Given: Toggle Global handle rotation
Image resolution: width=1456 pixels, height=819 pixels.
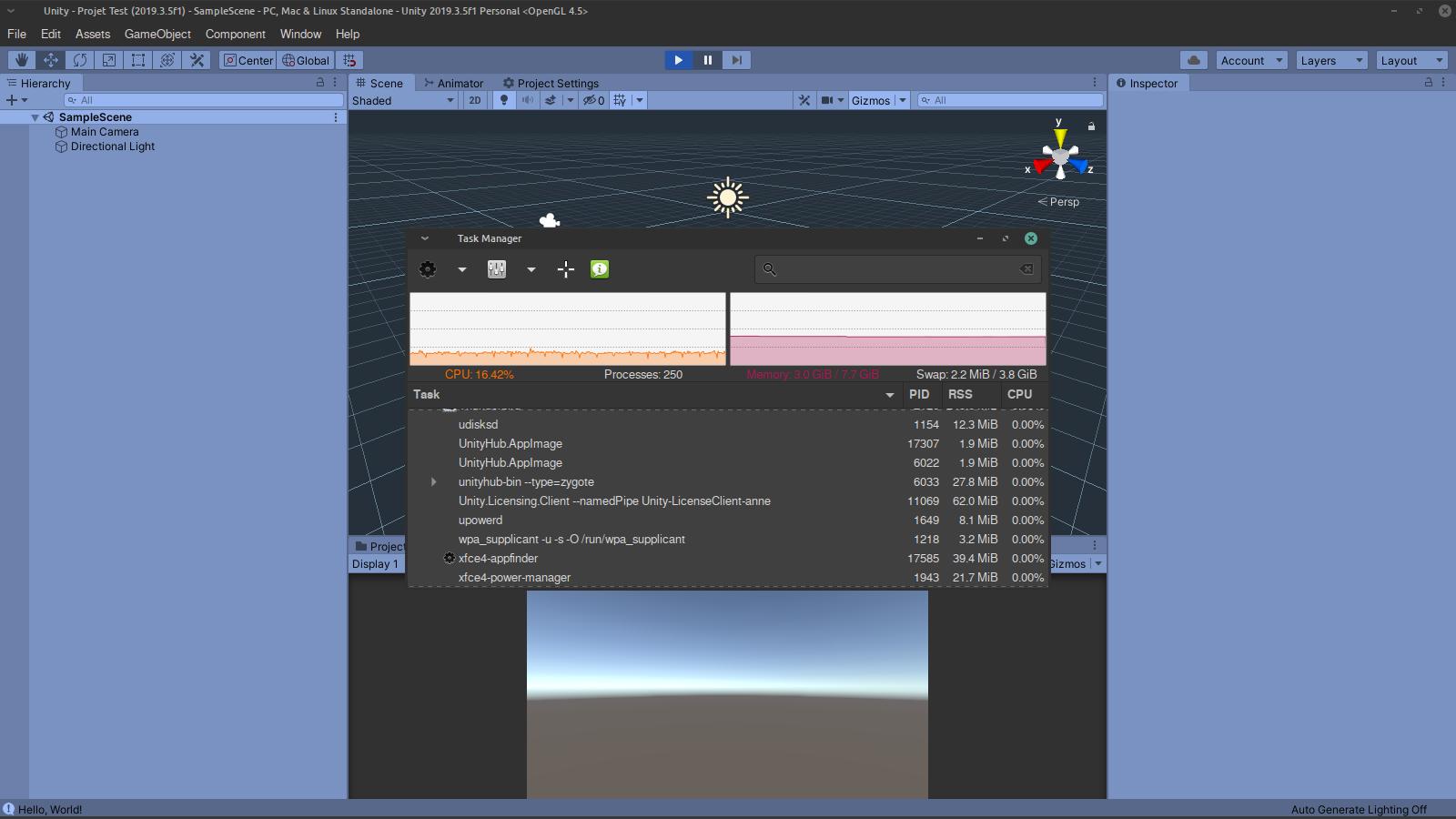Looking at the screenshot, I should pos(306,60).
